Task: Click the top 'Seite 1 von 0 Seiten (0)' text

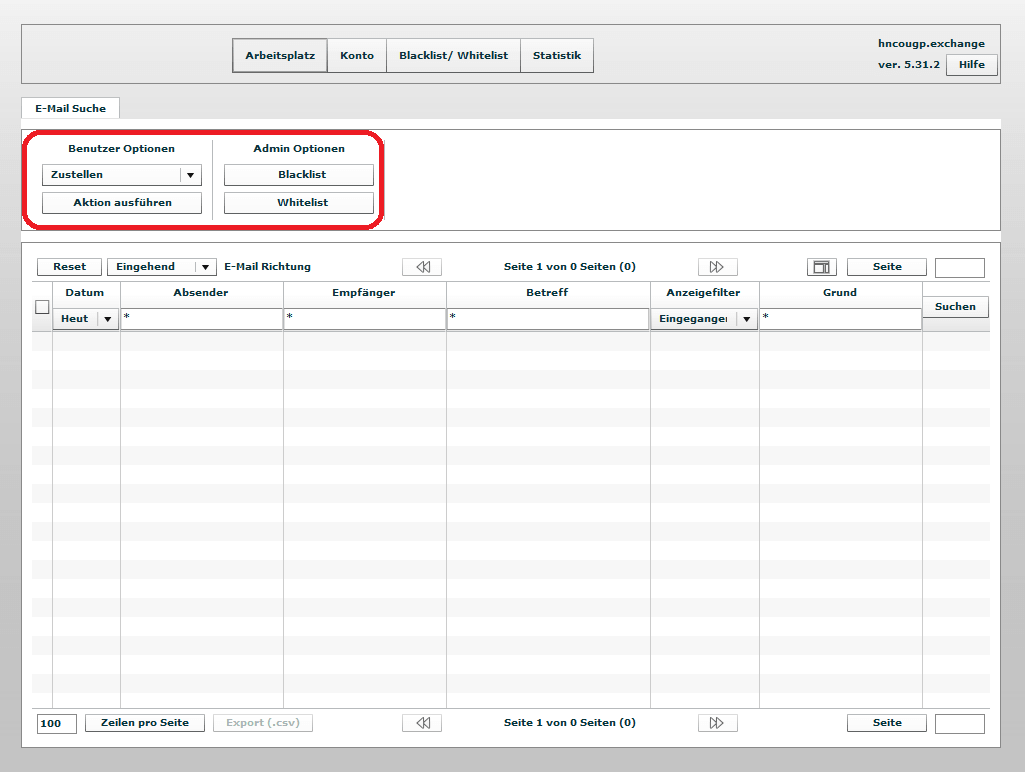Action: coord(569,267)
